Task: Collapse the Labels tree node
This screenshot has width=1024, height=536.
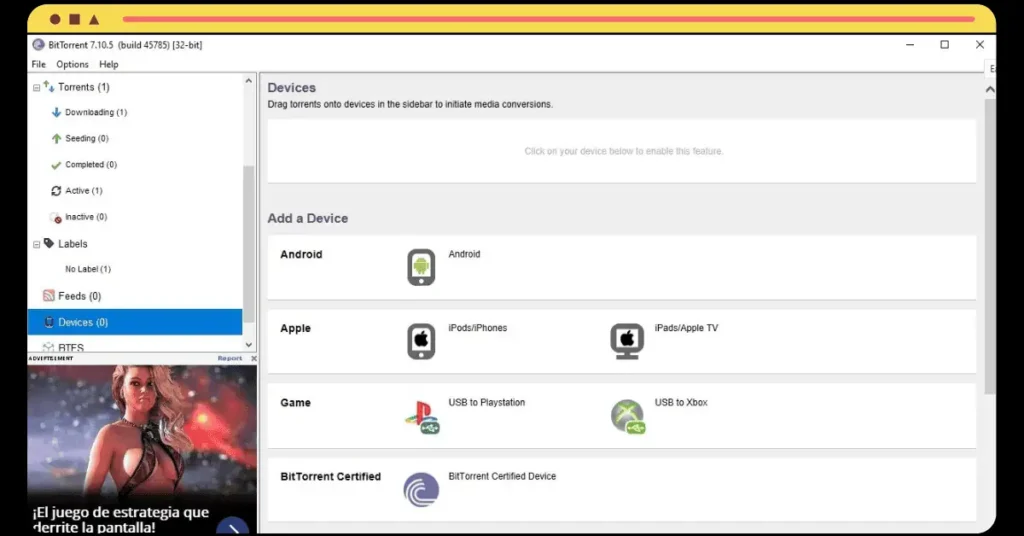Action: coord(37,244)
